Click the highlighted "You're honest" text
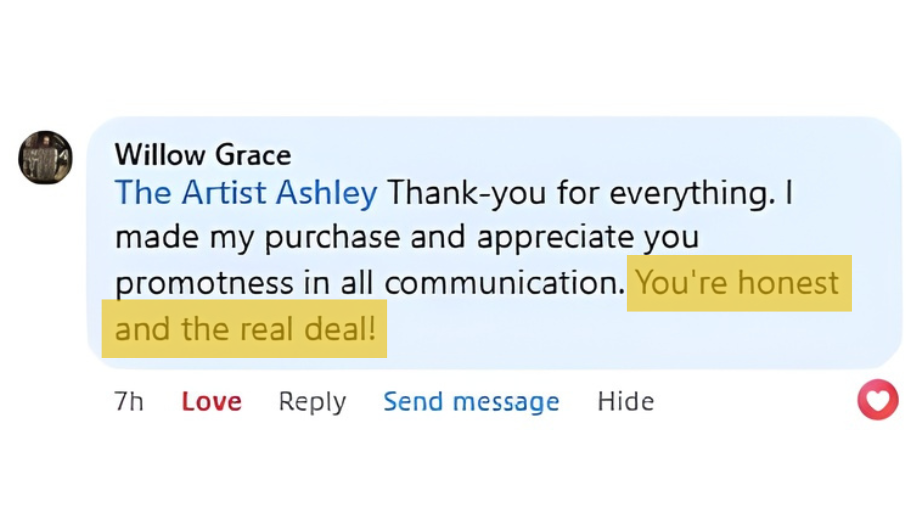 click(738, 283)
